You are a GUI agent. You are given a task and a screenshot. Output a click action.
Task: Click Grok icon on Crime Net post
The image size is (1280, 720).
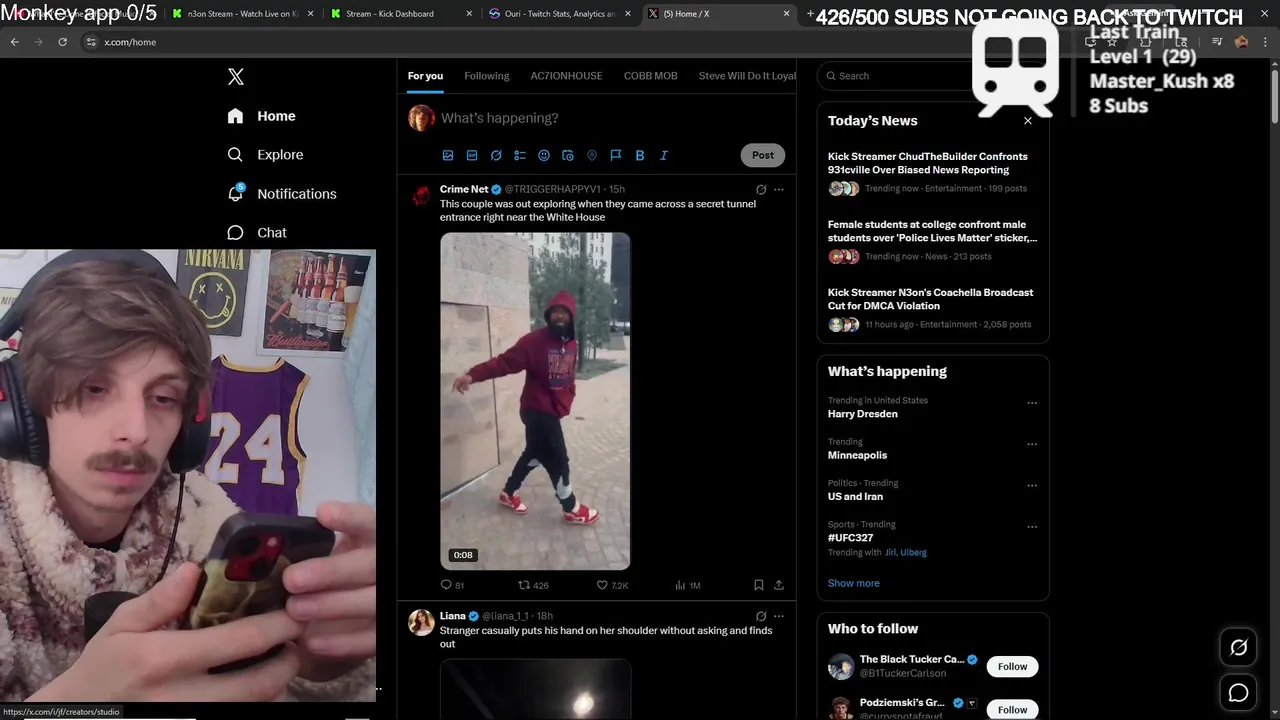click(x=761, y=189)
